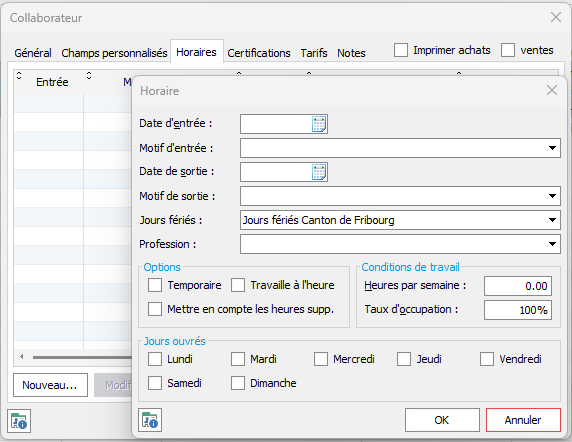572x442 pixels.
Task: Click the sort arrows before the M column
Action: coord(89,76)
